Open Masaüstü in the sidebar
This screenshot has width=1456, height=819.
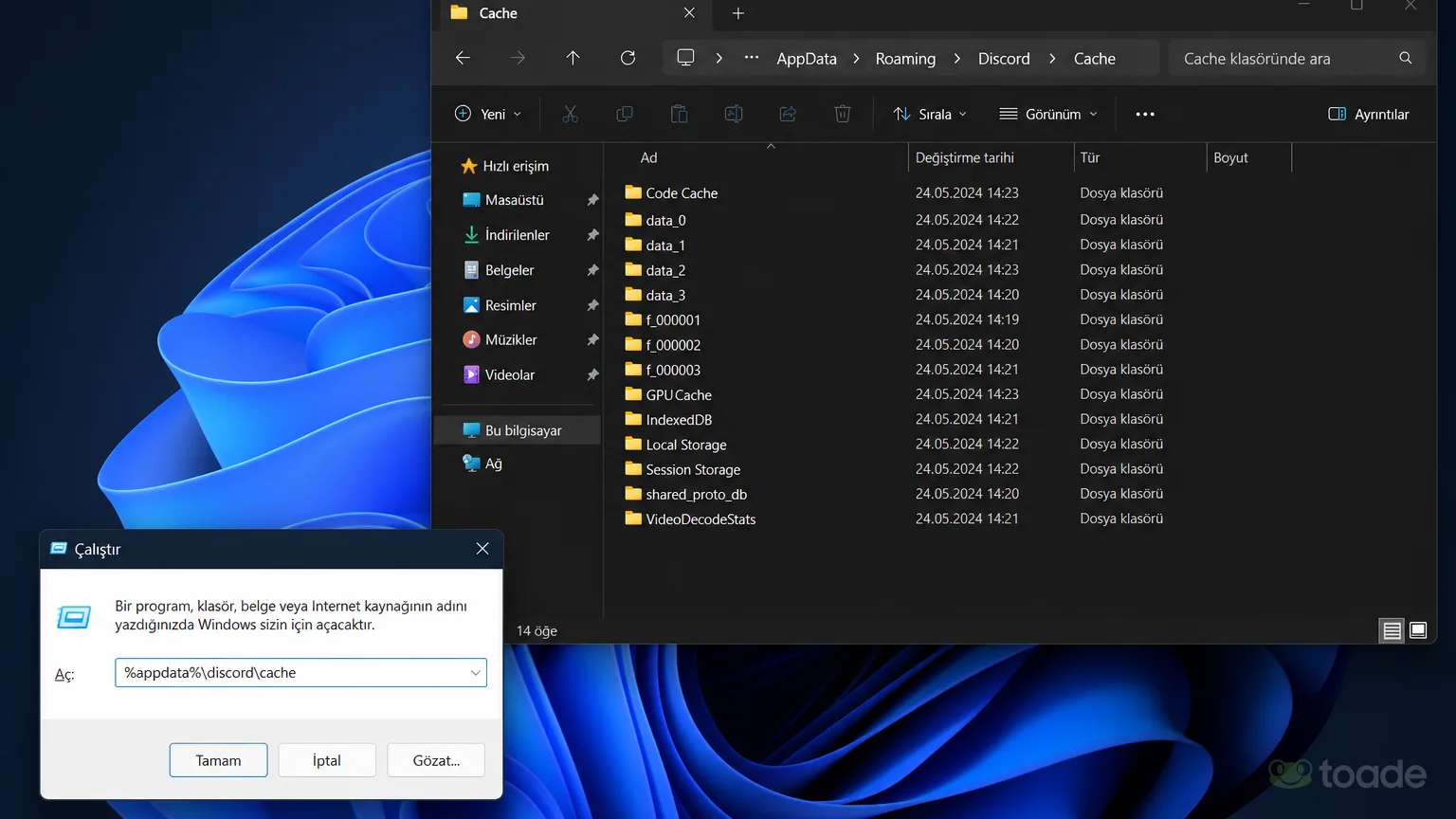click(x=515, y=200)
